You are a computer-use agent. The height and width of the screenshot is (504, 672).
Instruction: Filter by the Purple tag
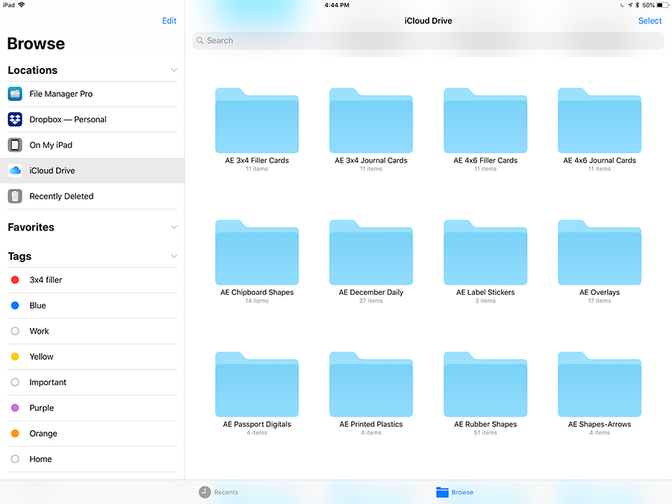(x=92, y=408)
